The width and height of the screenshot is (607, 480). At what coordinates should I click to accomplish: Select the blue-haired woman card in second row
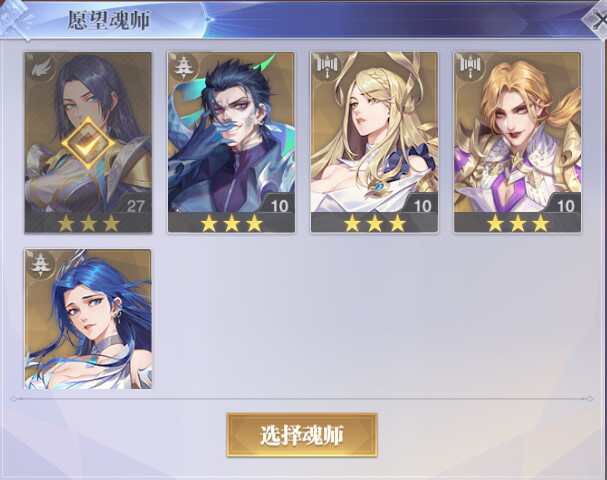point(88,319)
